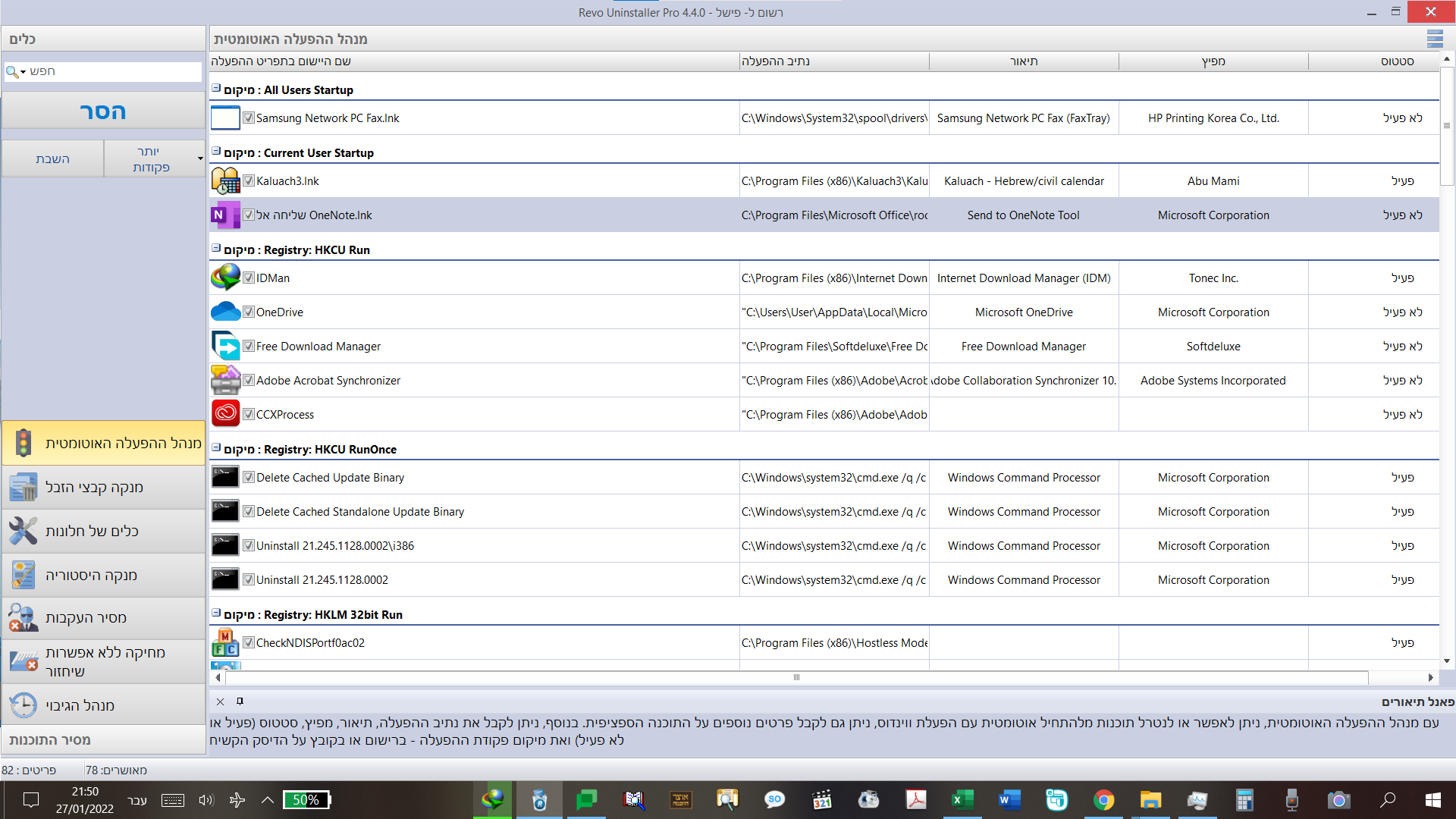Open File Explorer from the taskbar
The image size is (1456, 819).
(x=1150, y=800)
